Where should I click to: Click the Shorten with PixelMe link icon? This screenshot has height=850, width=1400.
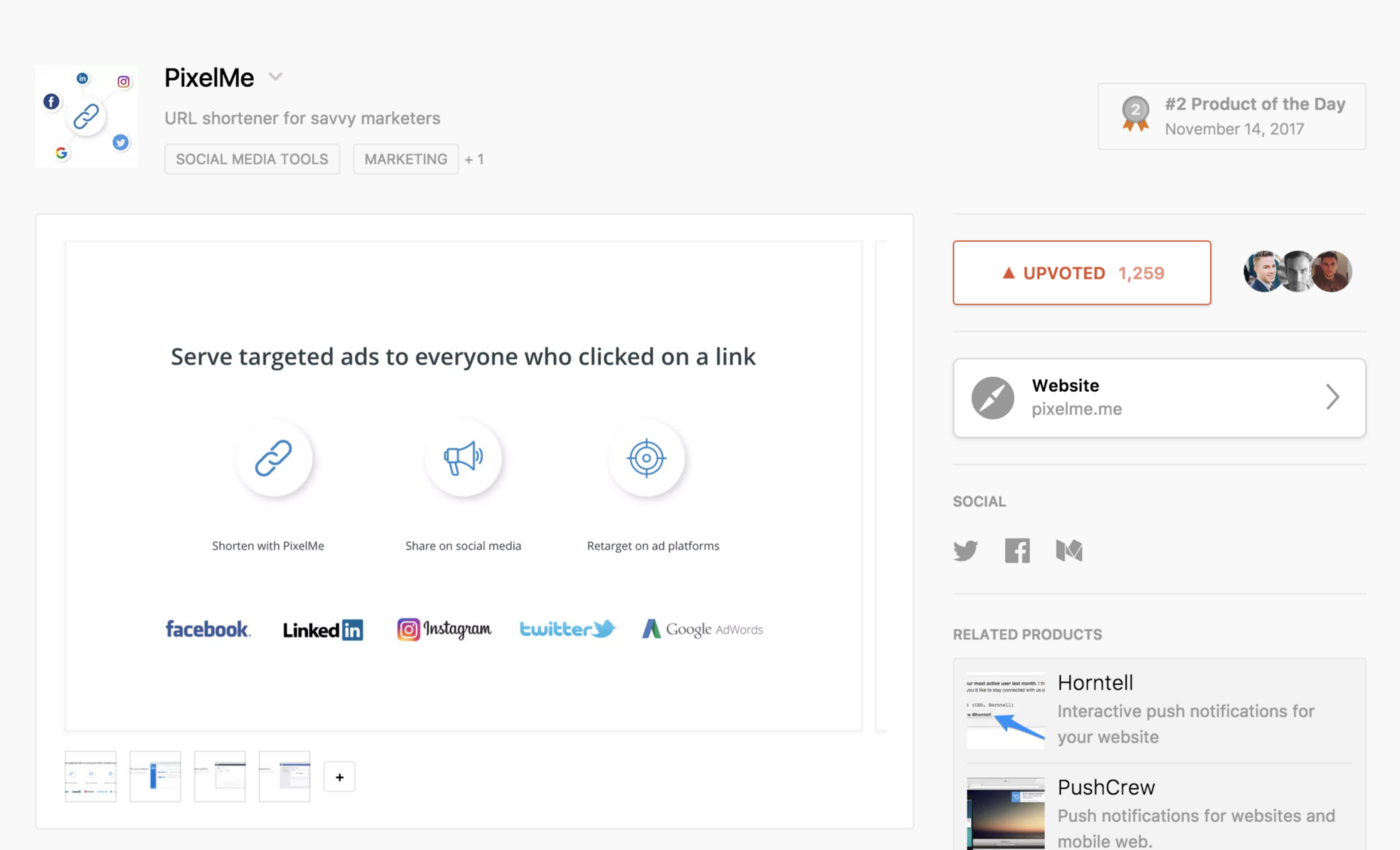[x=274, y=459]
